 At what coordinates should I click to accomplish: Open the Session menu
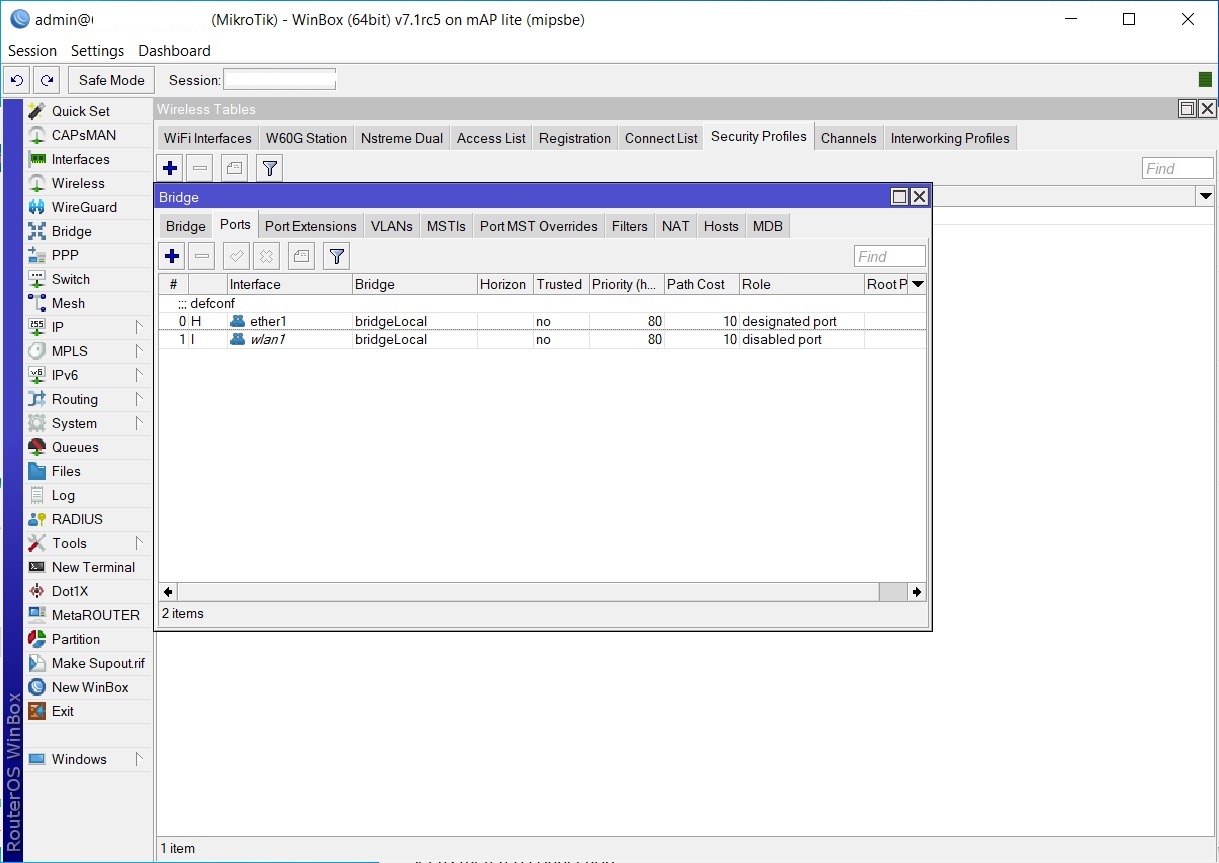[32, 50]
